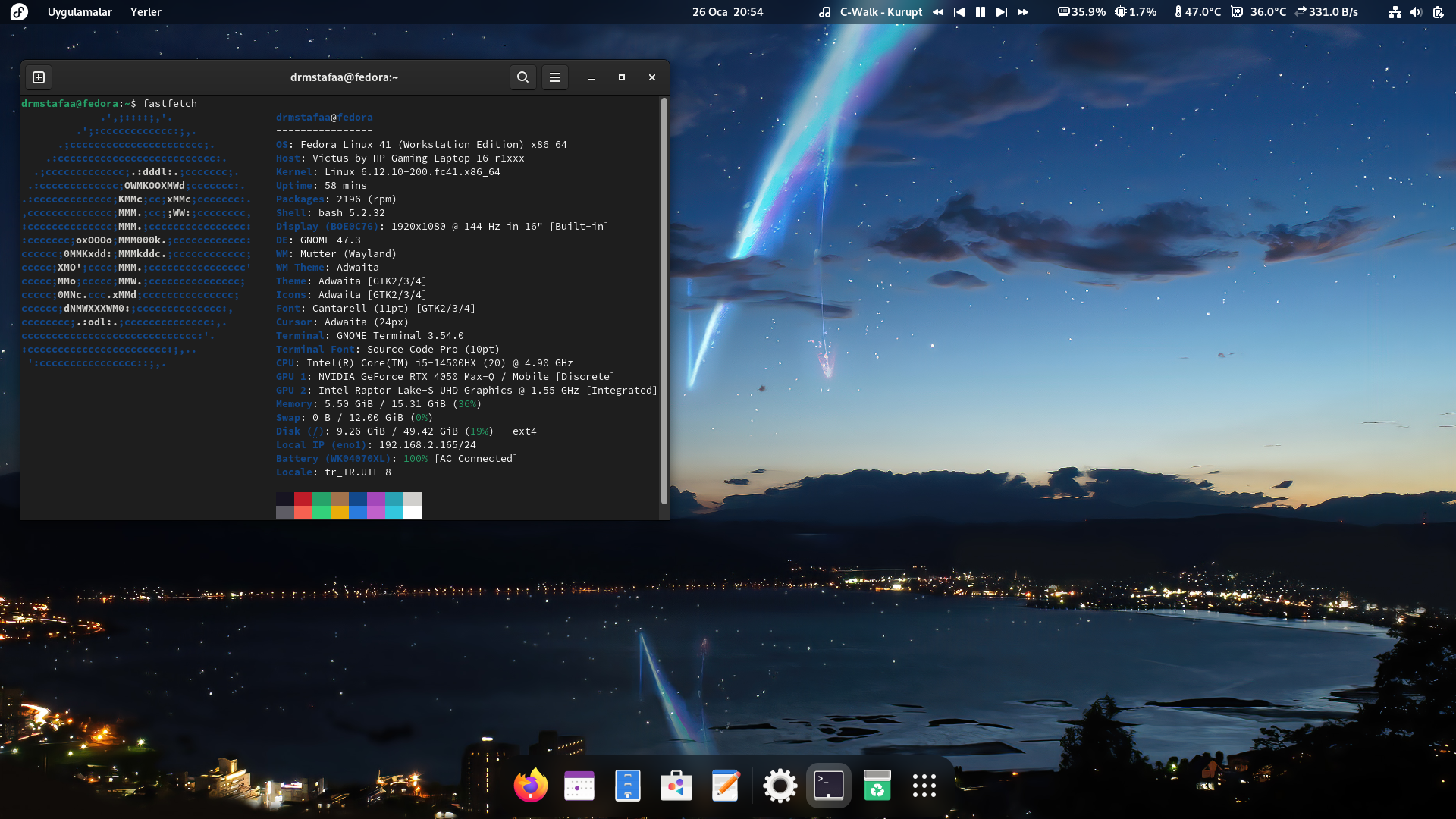Click the drmstafaa@fedora:~ window title
Image resolution: width=1456 pixels, height=819 pixels.
[x=344, y=77]
